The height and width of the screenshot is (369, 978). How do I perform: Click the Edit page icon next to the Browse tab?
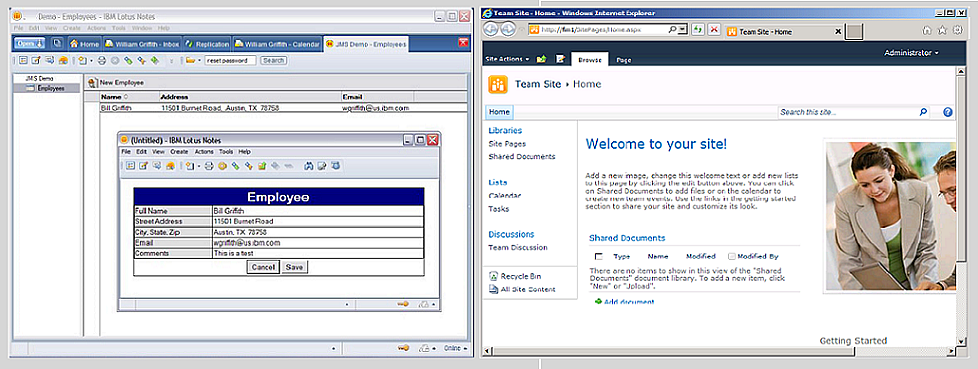(561, 59)
